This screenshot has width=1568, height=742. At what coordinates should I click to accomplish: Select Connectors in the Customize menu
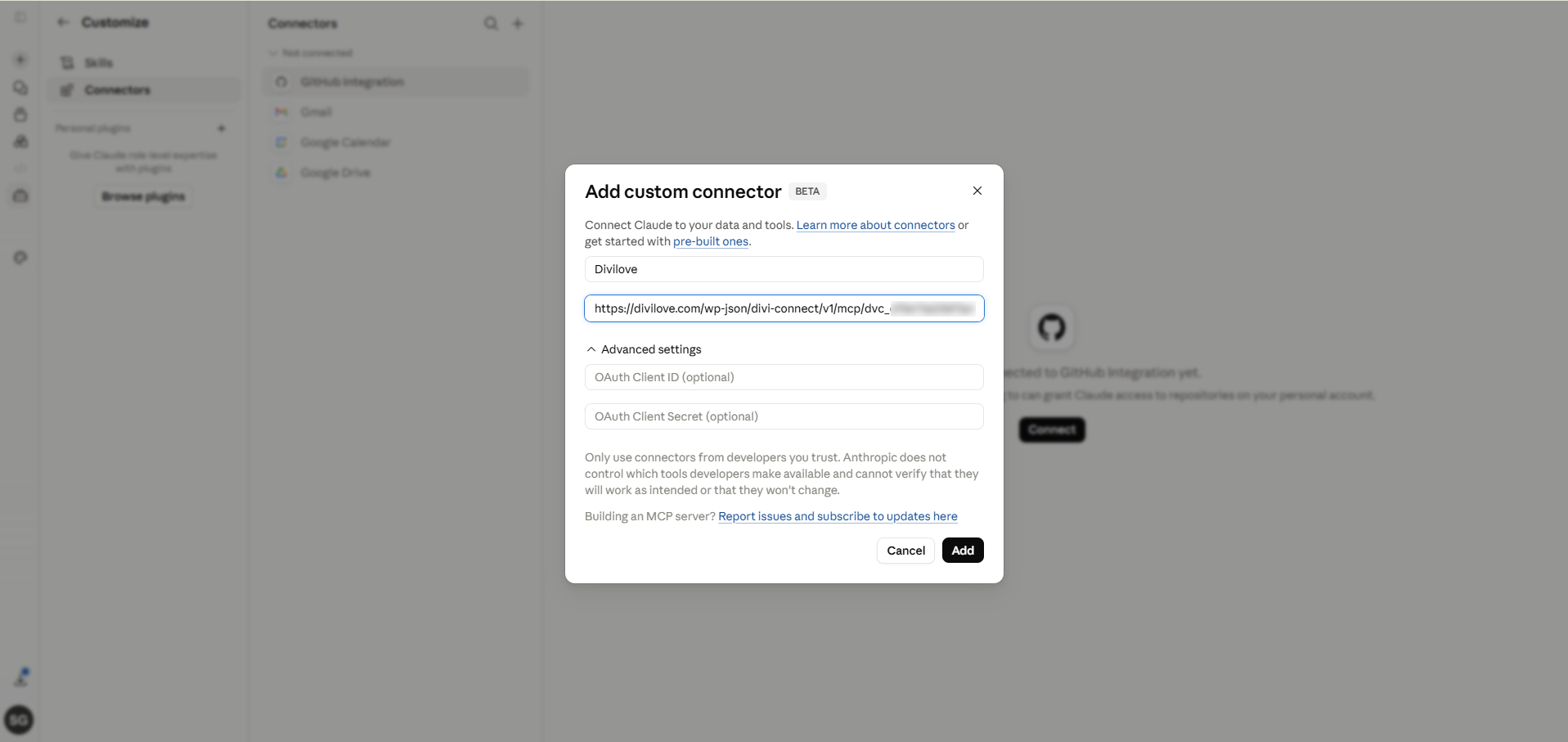[144, 90]
